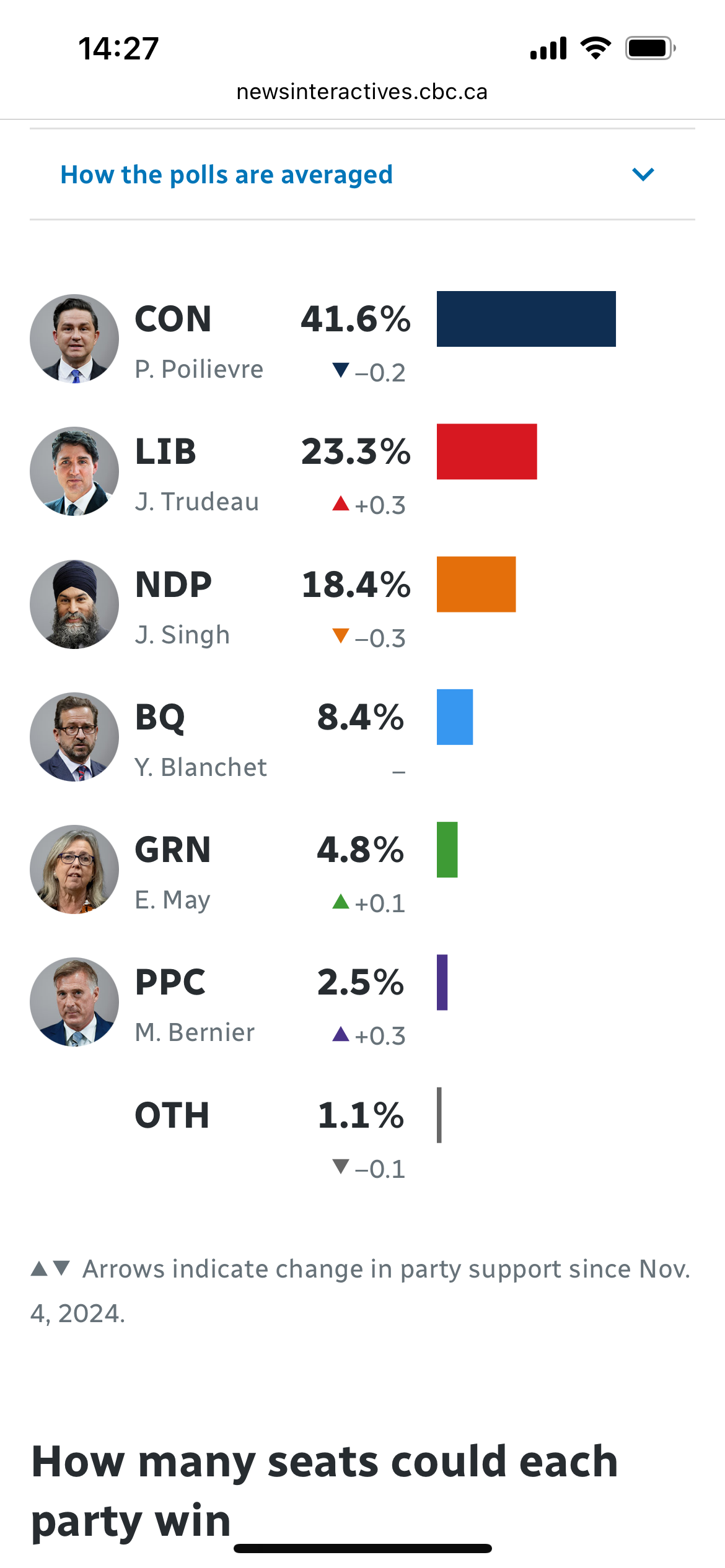Select the red Liberal support bar
The width and height of the screenshot is (725, 1568).
pyautogui.click(x=487, y=451)
